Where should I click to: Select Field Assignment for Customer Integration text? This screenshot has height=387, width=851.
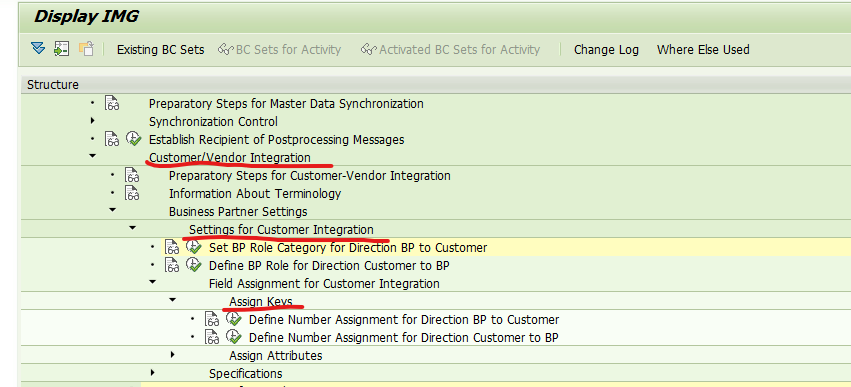click(324, 284)
